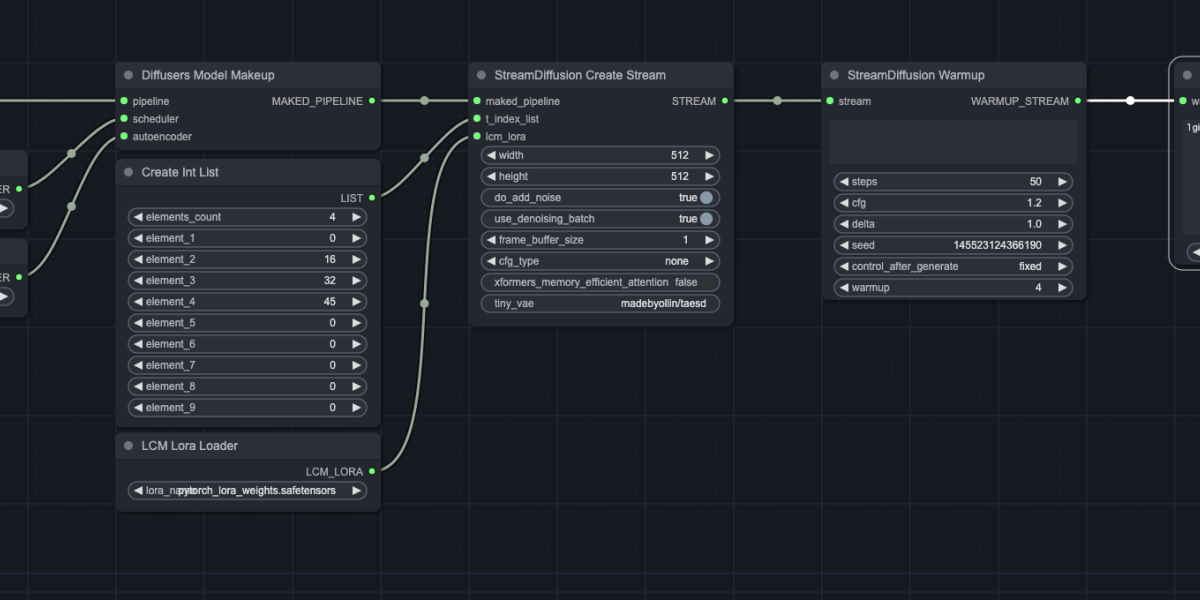
Task: Click the LCM_LORA output port
Action: click(x=372, y=471)
